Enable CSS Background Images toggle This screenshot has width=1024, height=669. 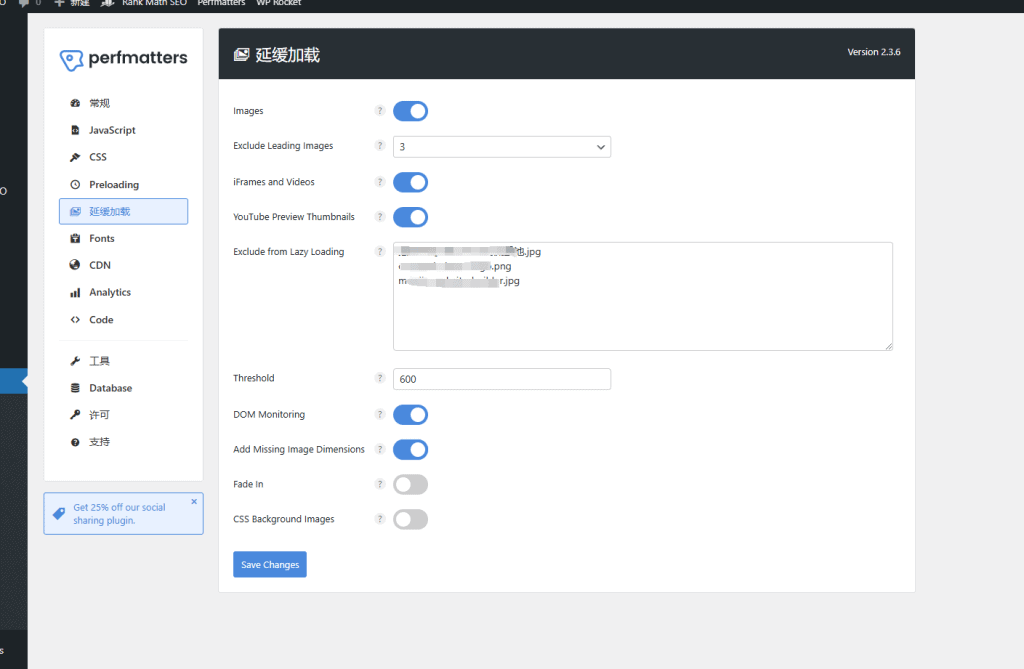pos(410,519)
